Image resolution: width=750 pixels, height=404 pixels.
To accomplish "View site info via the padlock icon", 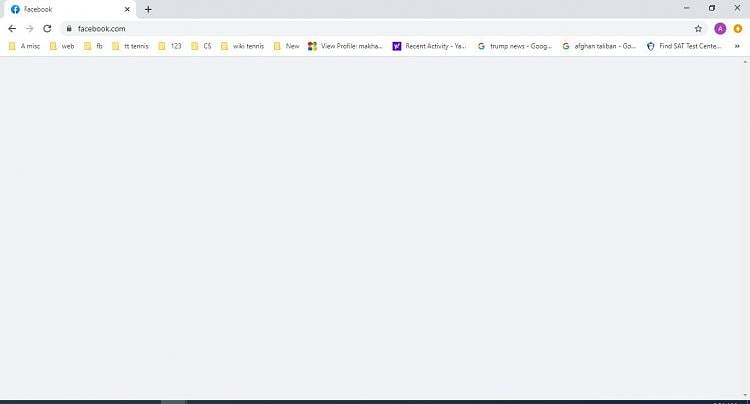I will click(69, 29).
